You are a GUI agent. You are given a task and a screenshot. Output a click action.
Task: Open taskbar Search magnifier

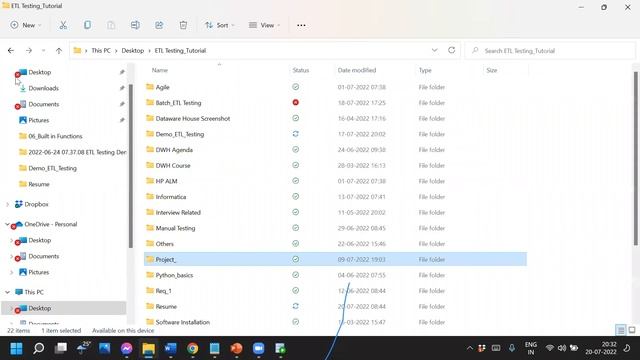39,349
